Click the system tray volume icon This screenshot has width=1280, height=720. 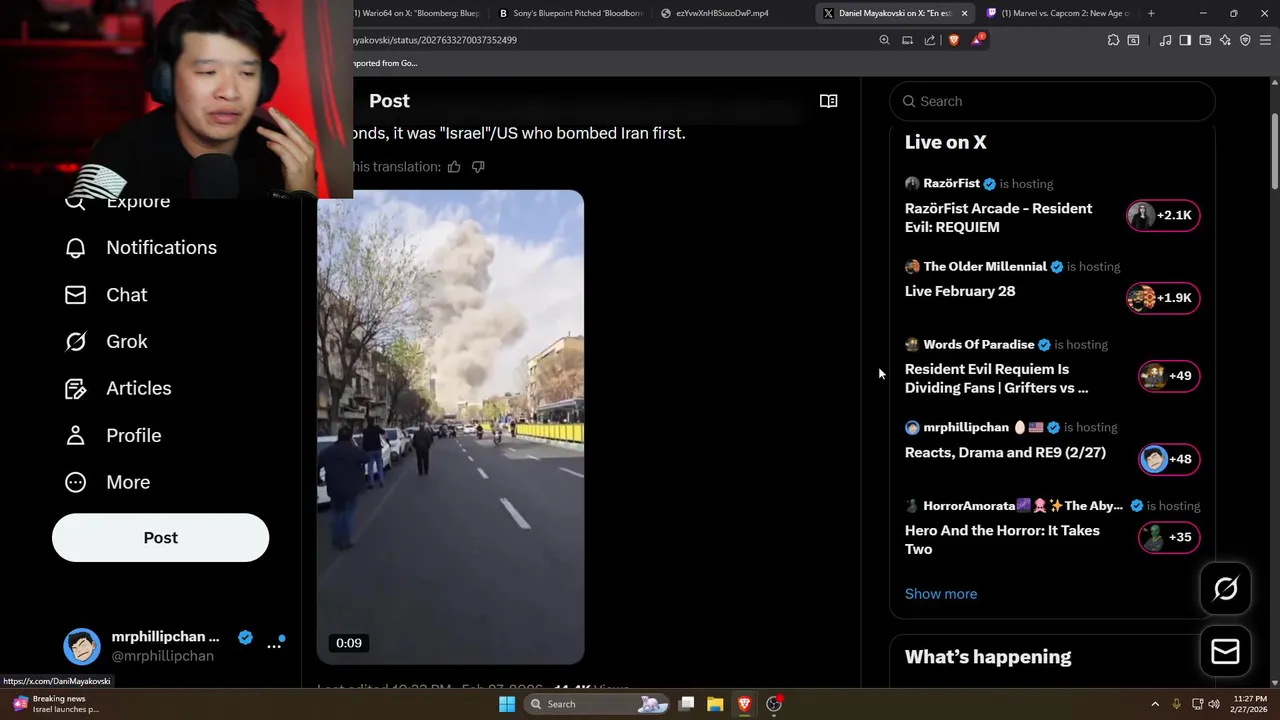[1213, 704]
